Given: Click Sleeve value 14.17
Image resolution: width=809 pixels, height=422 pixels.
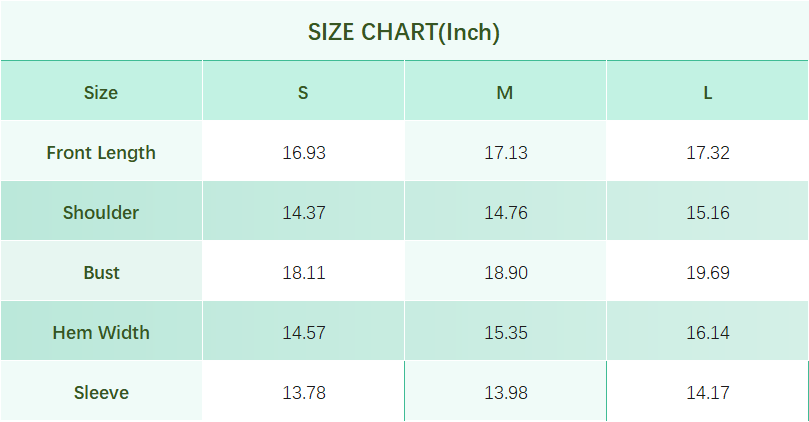Looking at the screenshot, I should point(708,393).
